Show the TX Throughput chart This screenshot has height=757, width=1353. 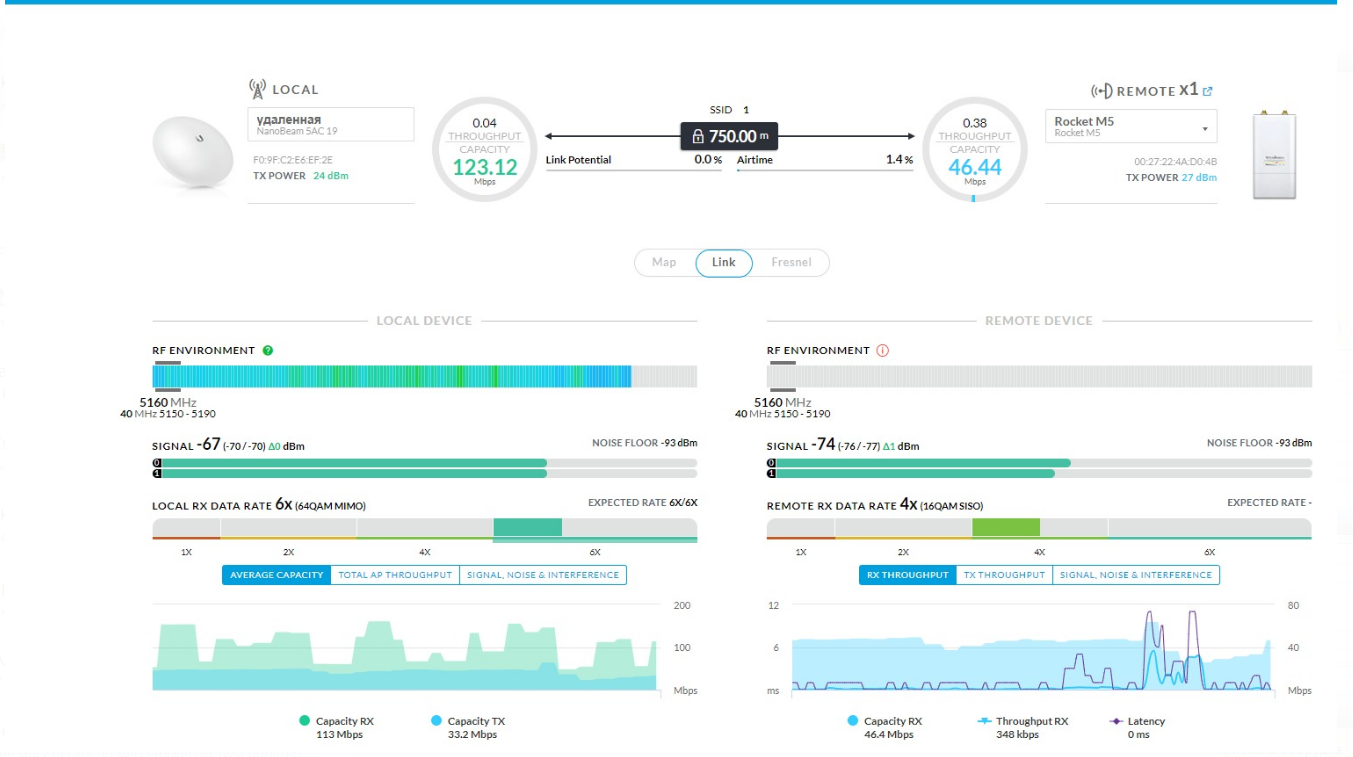coord(1004,575)
